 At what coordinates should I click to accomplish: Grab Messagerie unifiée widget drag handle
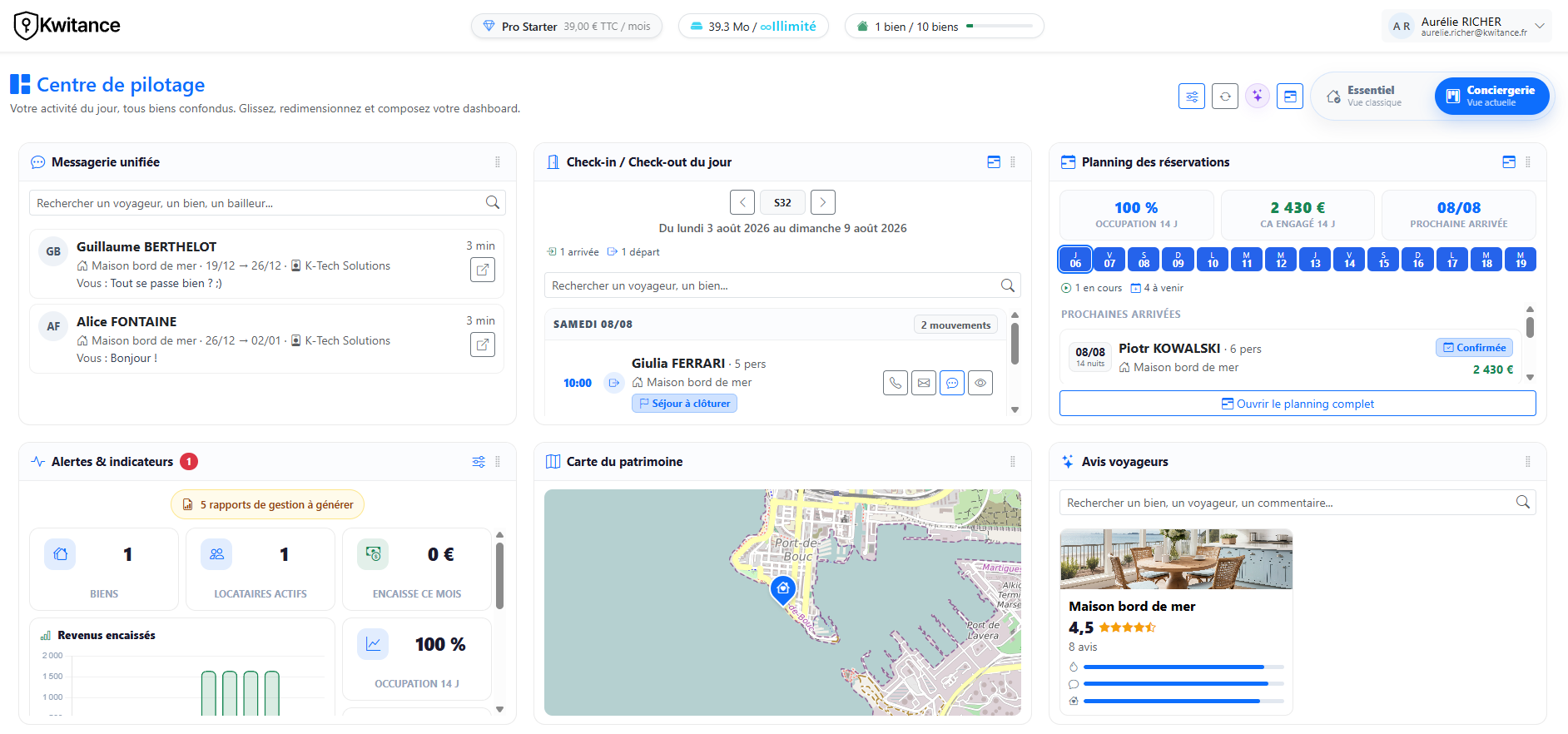point(498,162)
